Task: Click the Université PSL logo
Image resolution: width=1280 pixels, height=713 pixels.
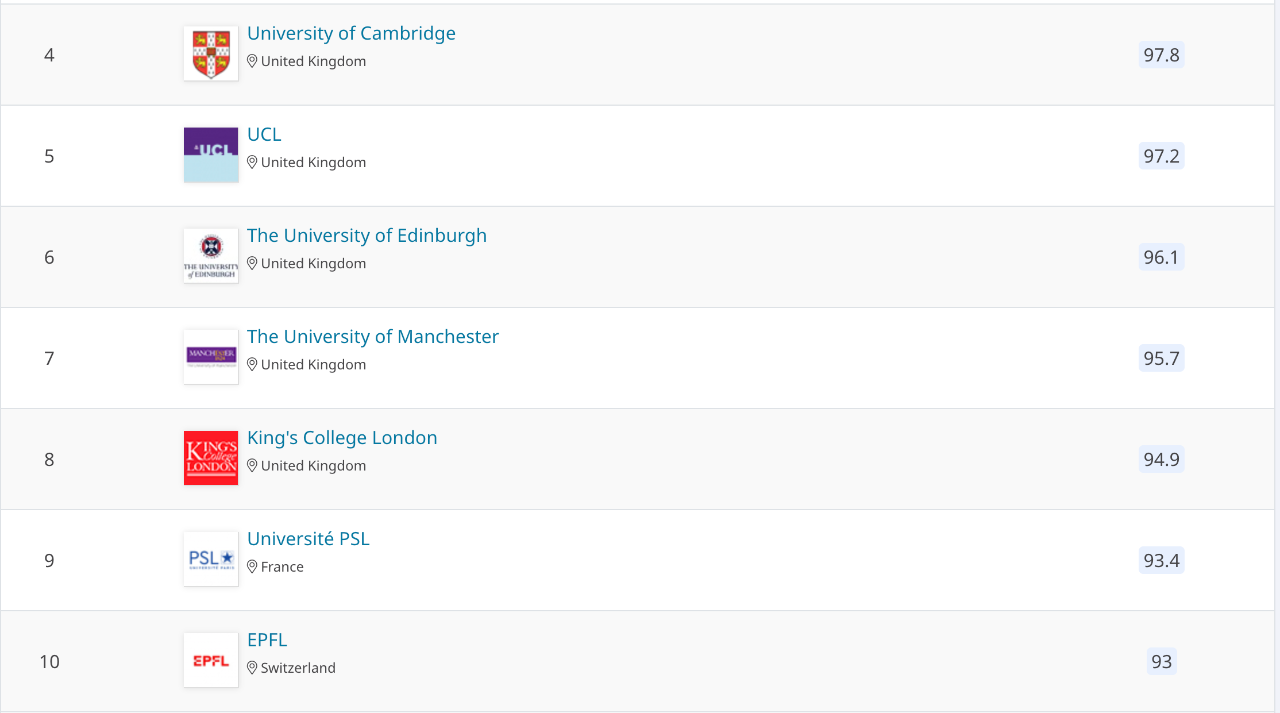Action: pyautogui.click(x=211, y=559)
